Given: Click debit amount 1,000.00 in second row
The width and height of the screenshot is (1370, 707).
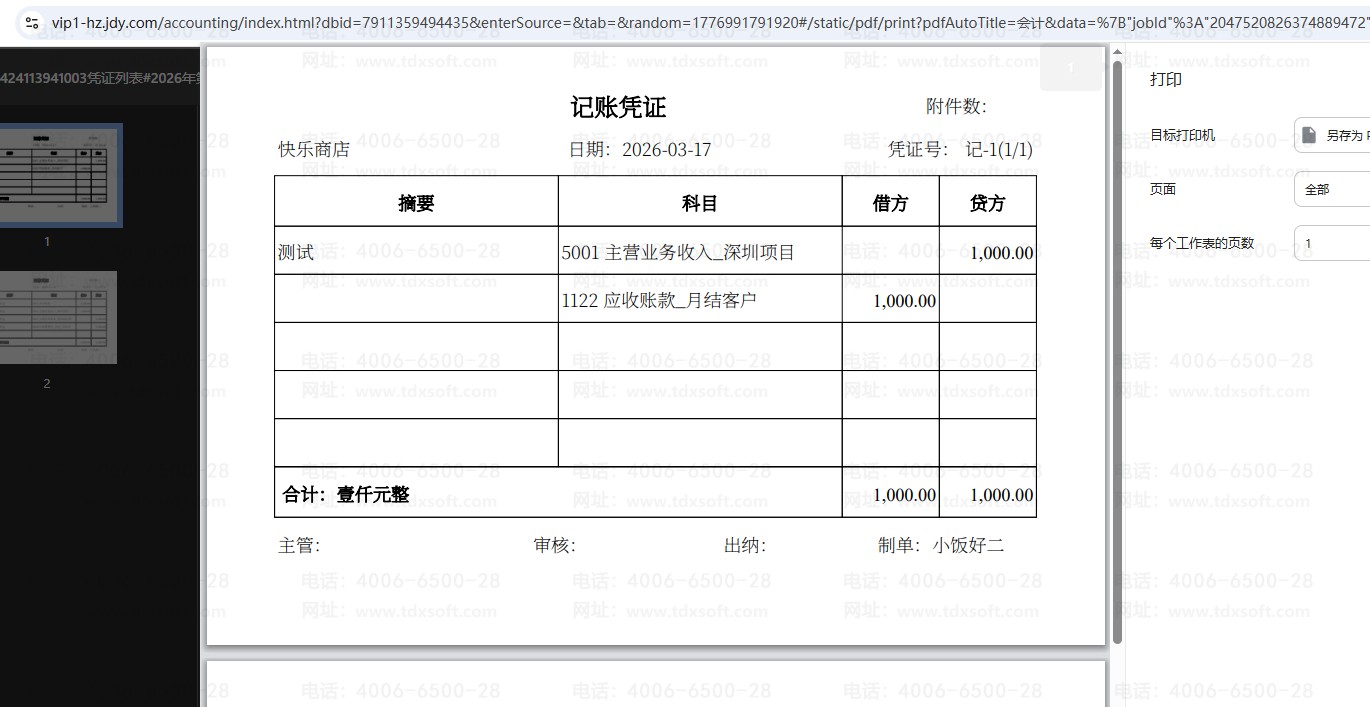Looking at the screenshot, I should pyautogui.click(x=904, y=301).
